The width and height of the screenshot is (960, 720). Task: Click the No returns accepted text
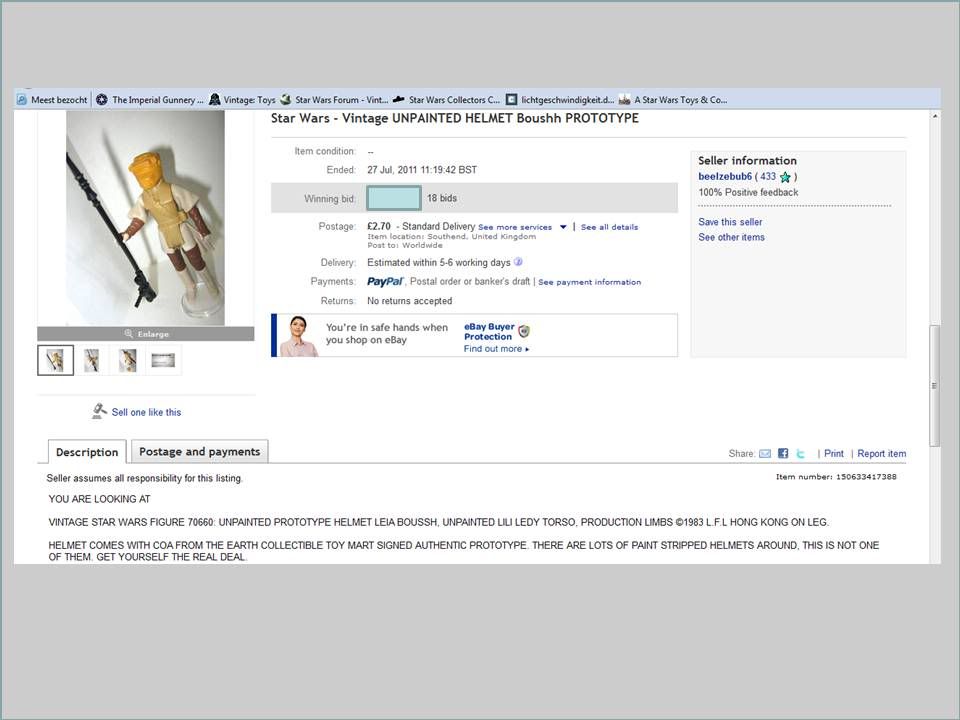point(410,301)
